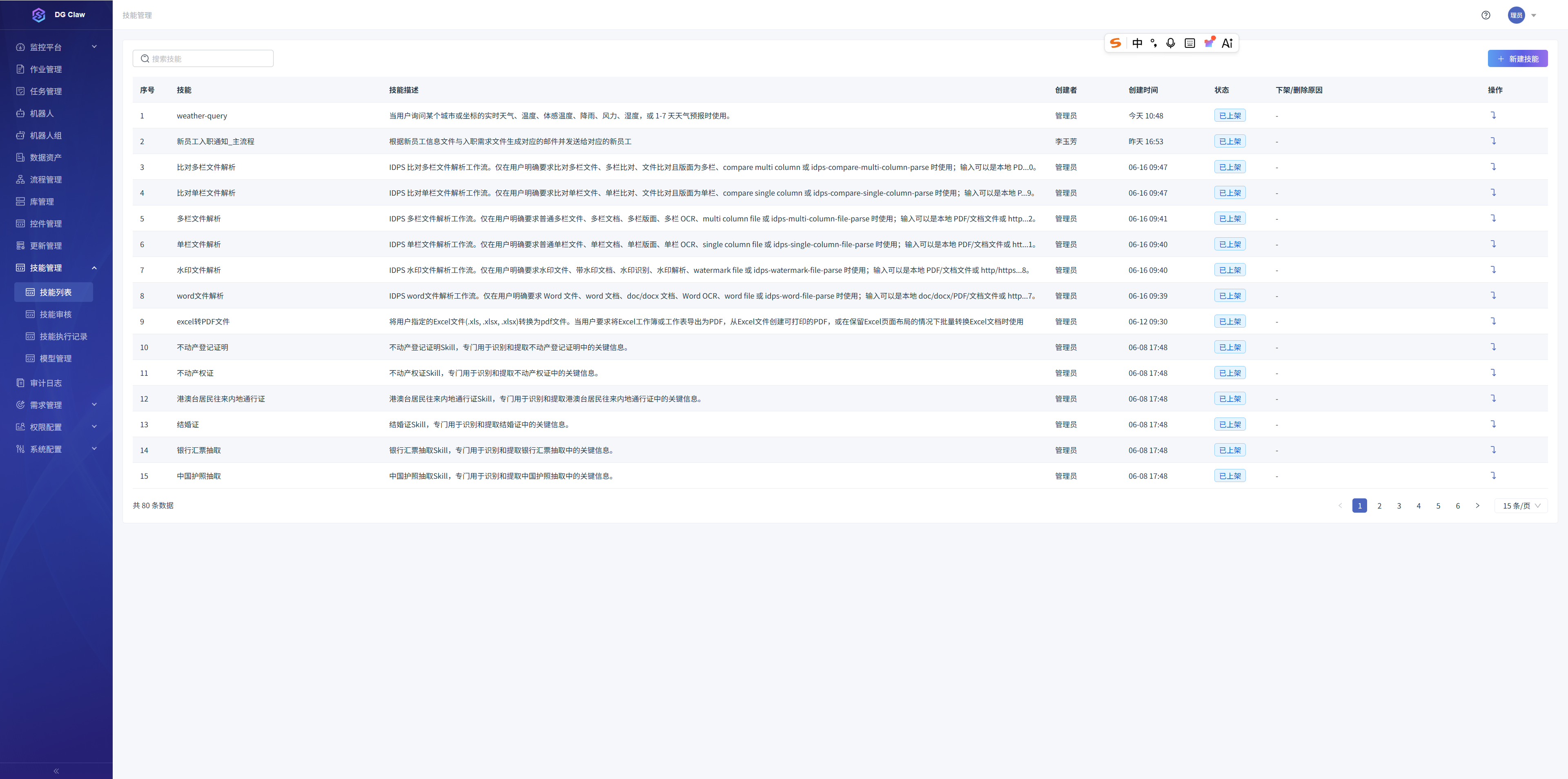Click the Sogou input method S icon

pos(1116,43)
